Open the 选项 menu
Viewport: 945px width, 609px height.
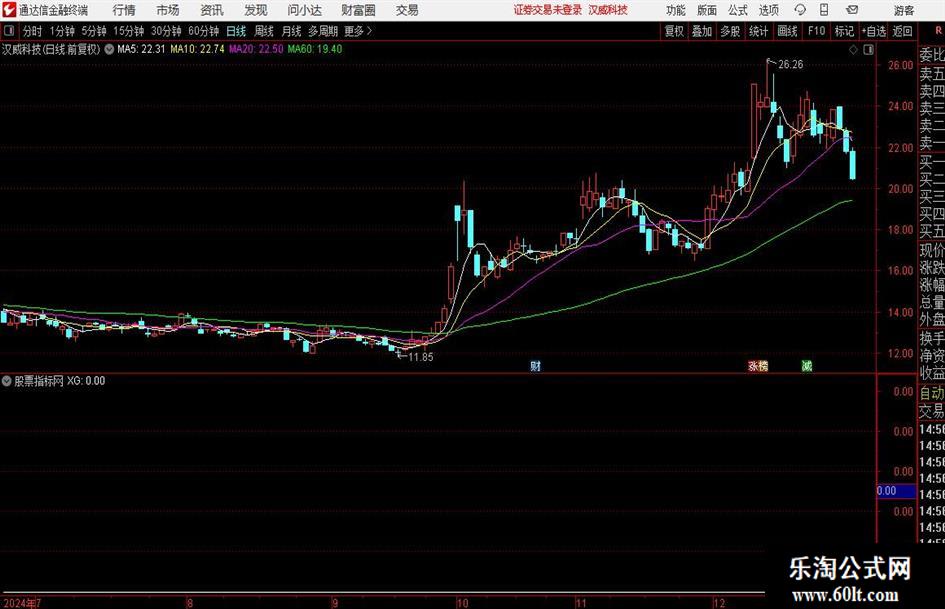(768, 10)
